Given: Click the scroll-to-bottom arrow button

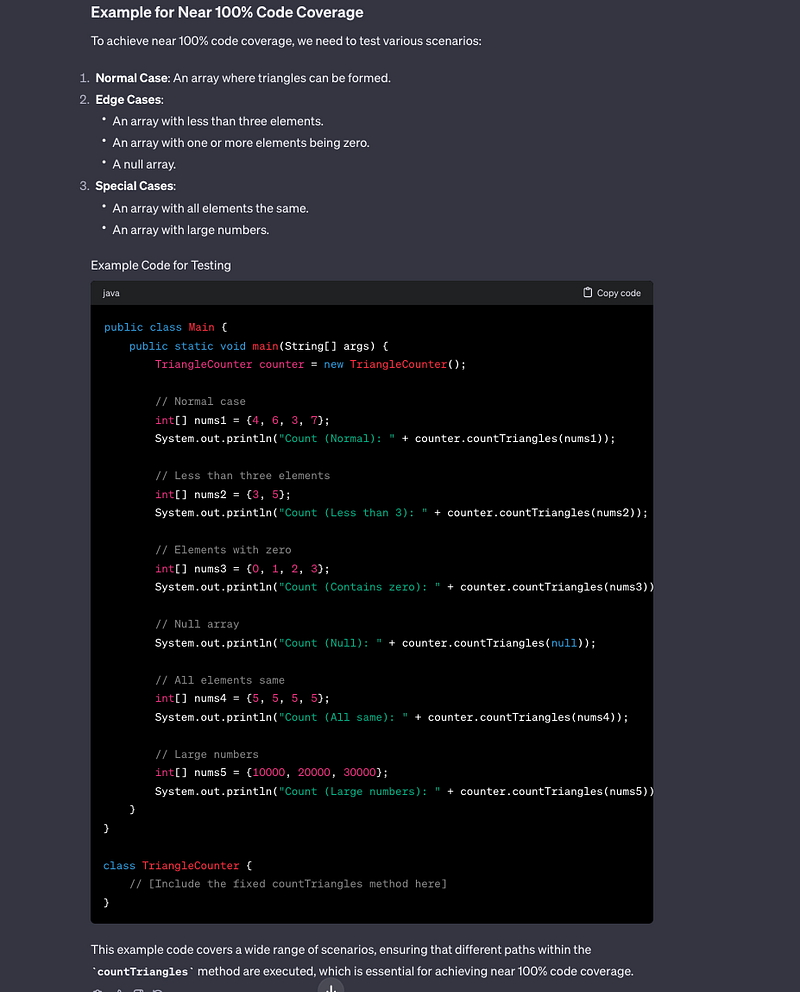Looking at the screenshot, I should click(x=331, y=987).
